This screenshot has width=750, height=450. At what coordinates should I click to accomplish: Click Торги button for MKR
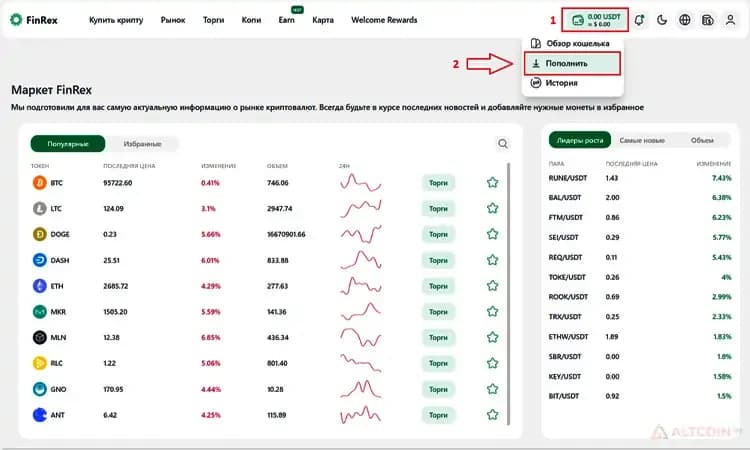(438, 312)
